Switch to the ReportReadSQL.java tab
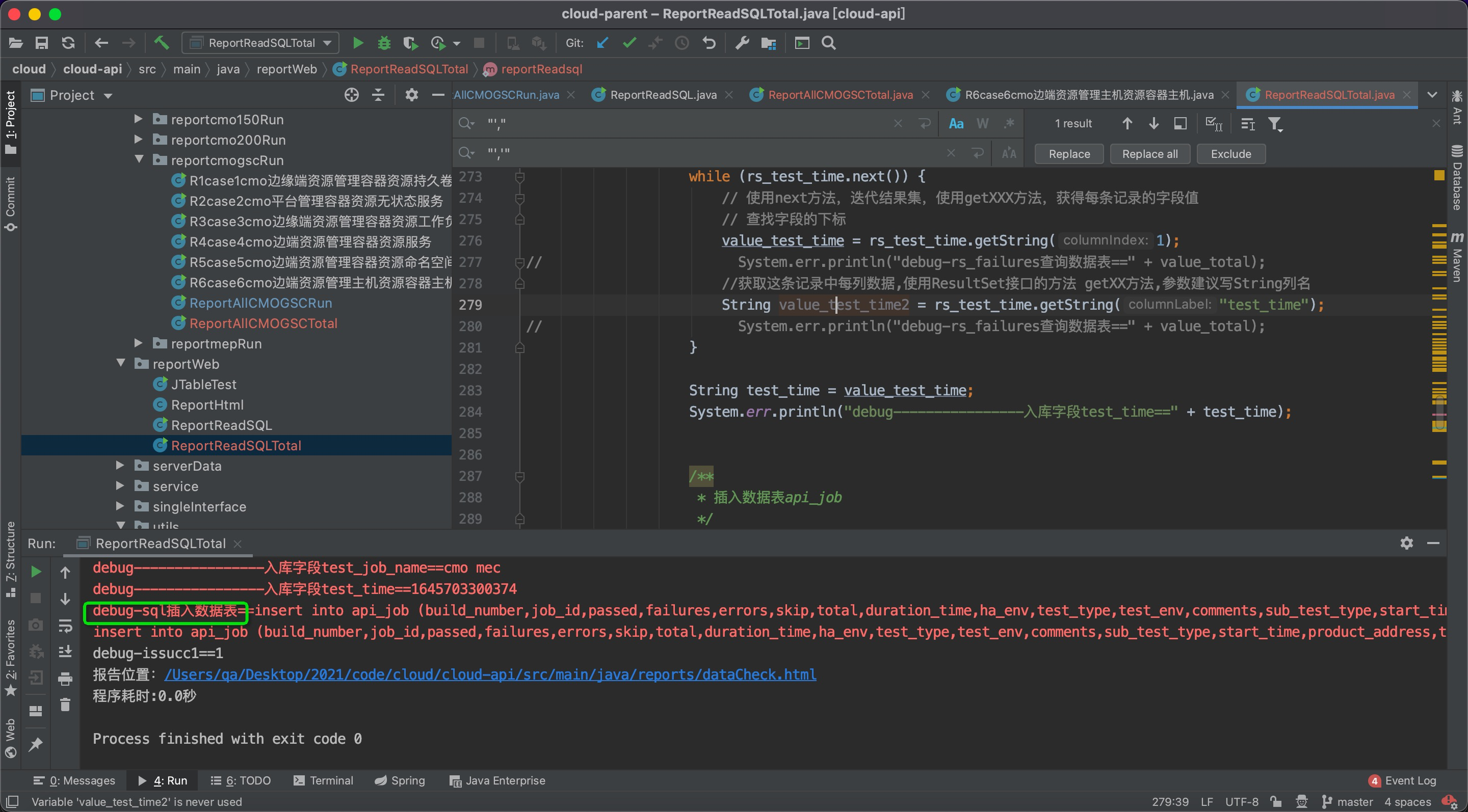Viewport: 1468px width, 812px height. coord(662,95)
